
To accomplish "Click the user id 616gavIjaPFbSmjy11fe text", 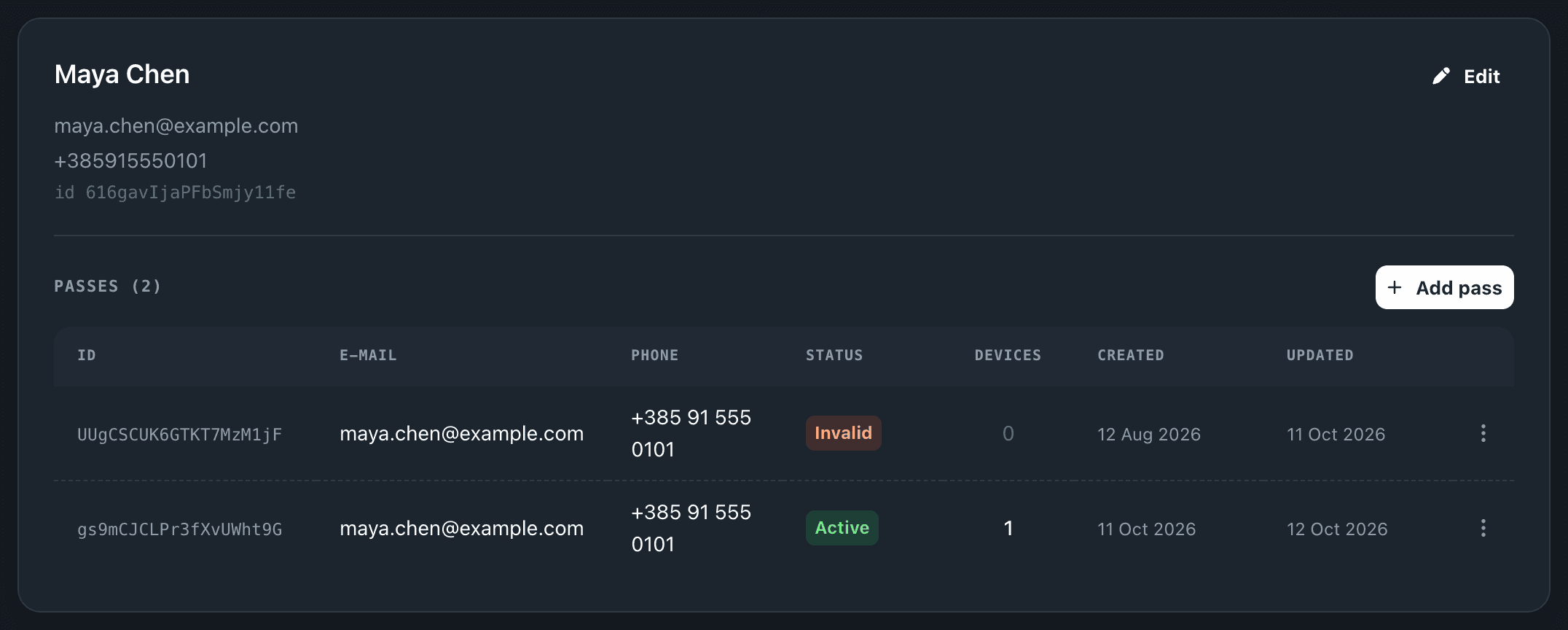I will click(x=190, y=192).
